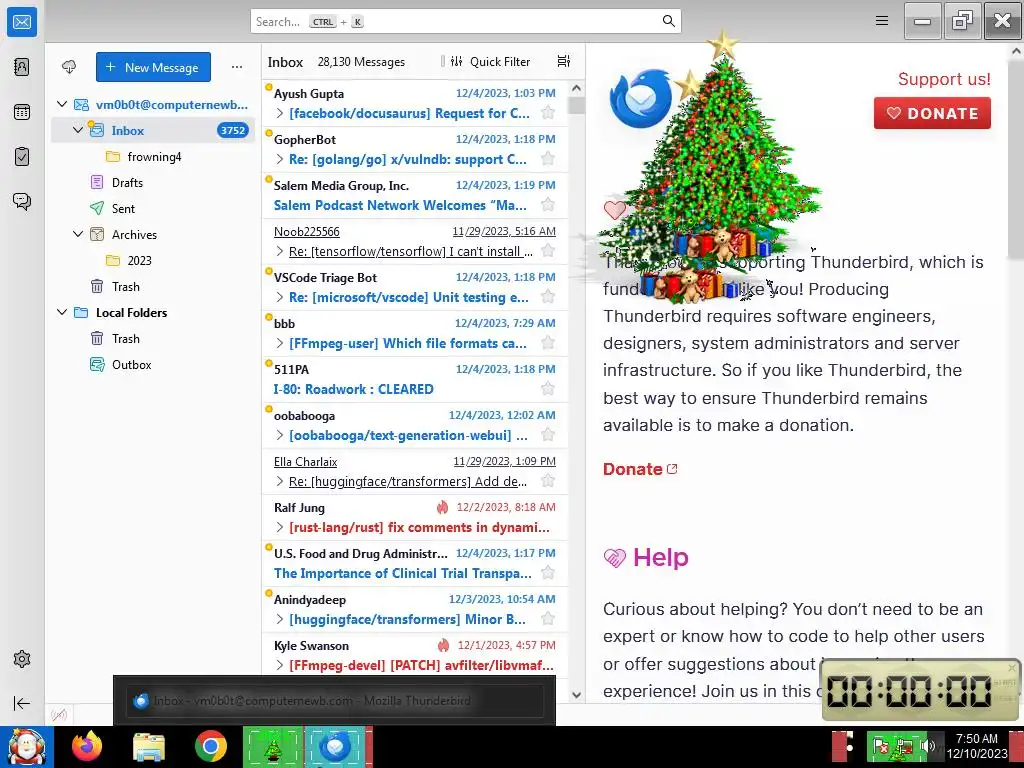
Task: Expand the Ralf Jung rust-lang thread
Action: 280,527
